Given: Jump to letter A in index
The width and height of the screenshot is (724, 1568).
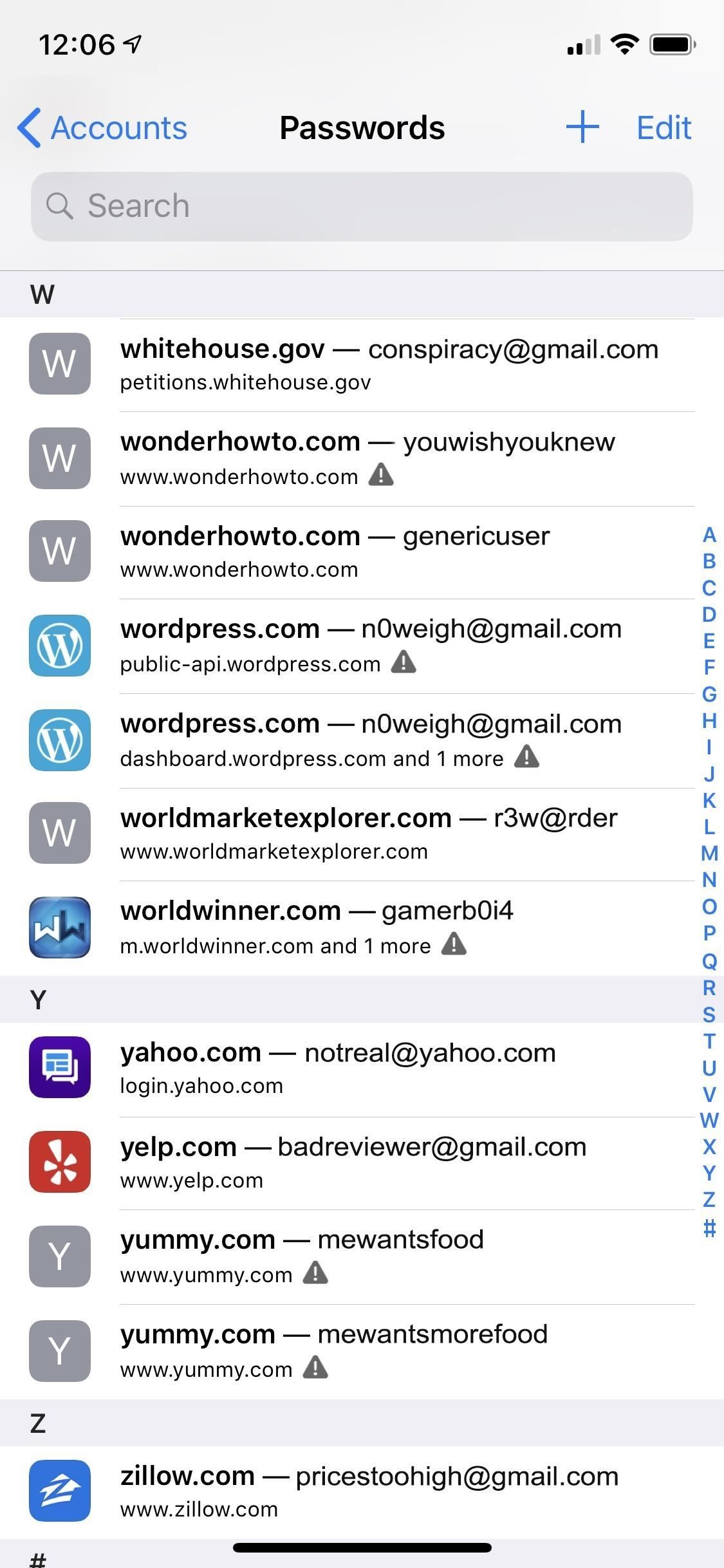Looking at the screenshot, I should (709, 535).
